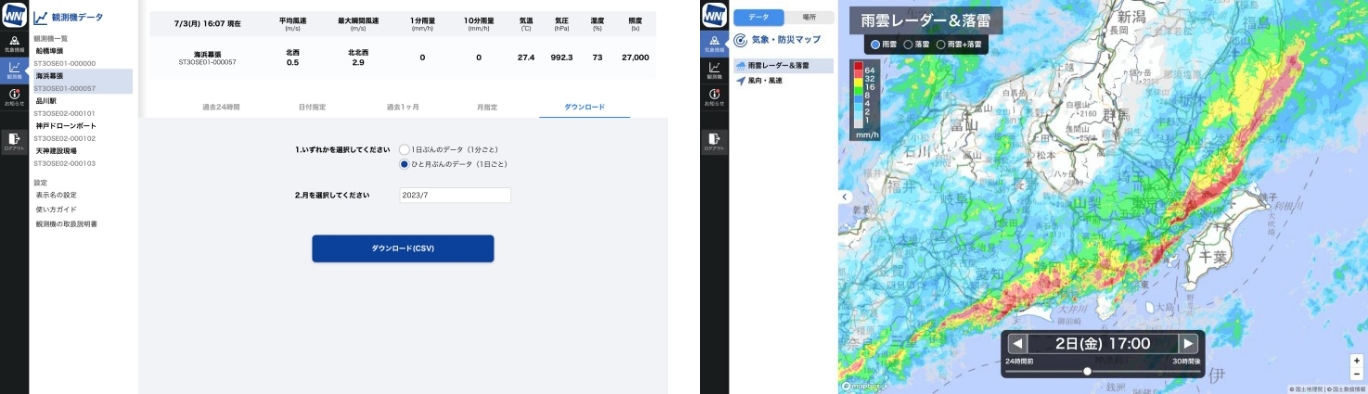Viewport: 1368px width, 394px height.
Task: Choose 1日ぶんのデータ (1分ごと) radio
Action: click(404, 149)
